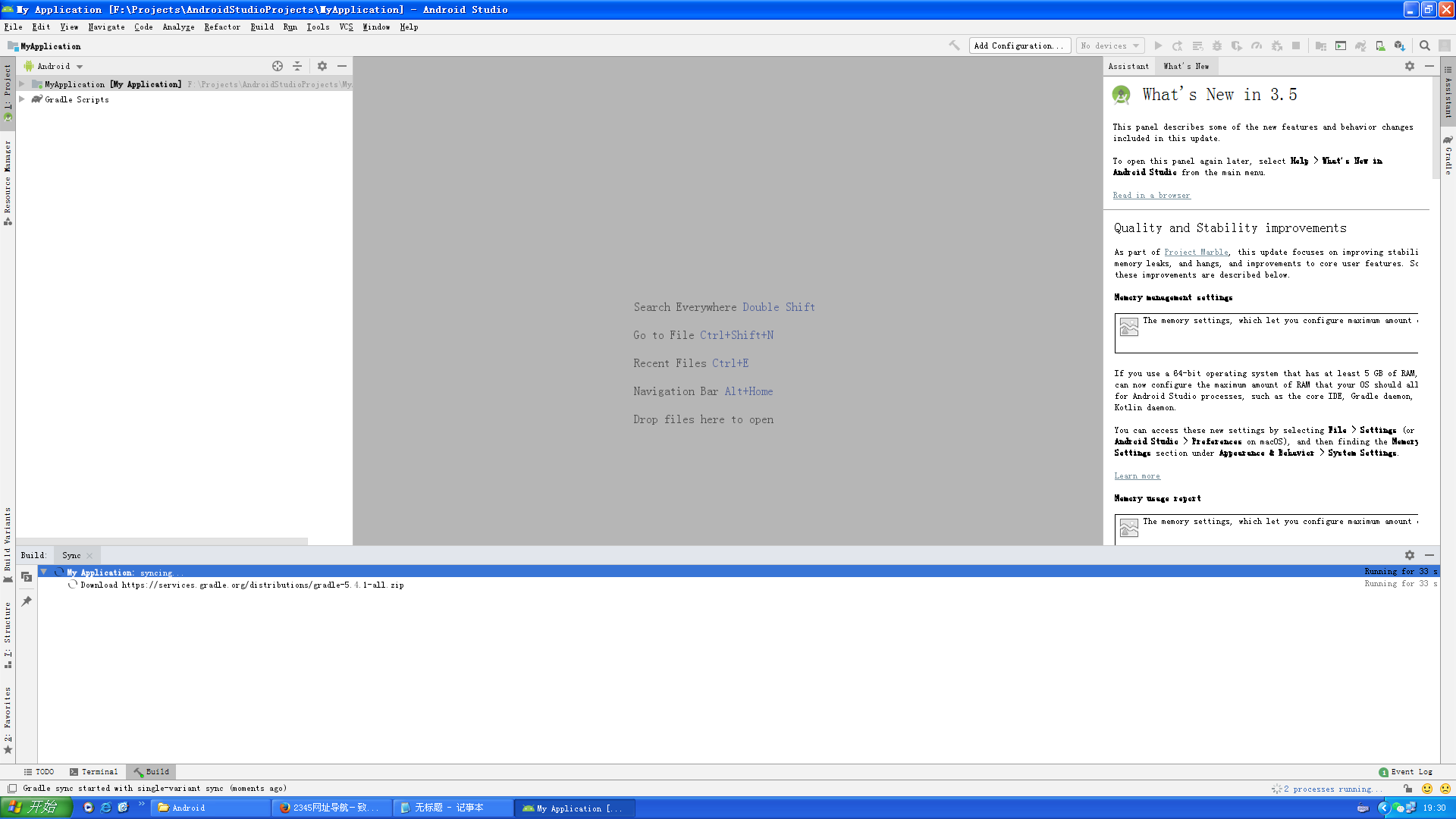Open Read in a browser link
This screenshot has height=819, width=1456.
click(x=1151, y=196)
